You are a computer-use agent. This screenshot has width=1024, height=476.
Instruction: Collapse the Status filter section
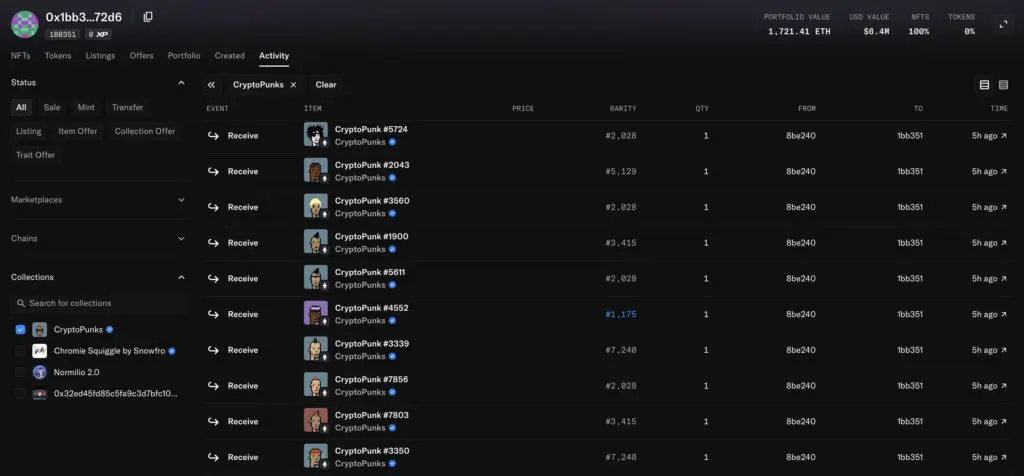181,83
